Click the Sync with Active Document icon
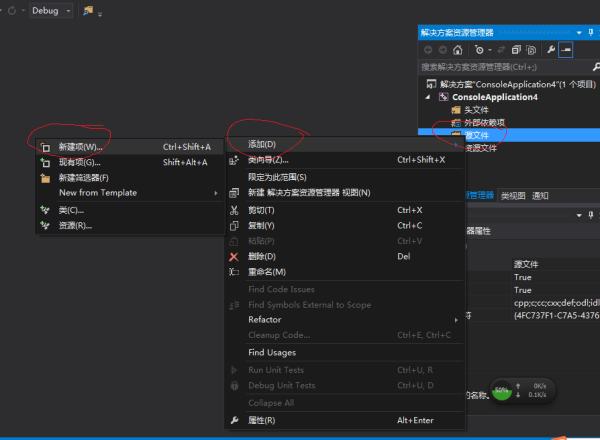 [501, 50]
